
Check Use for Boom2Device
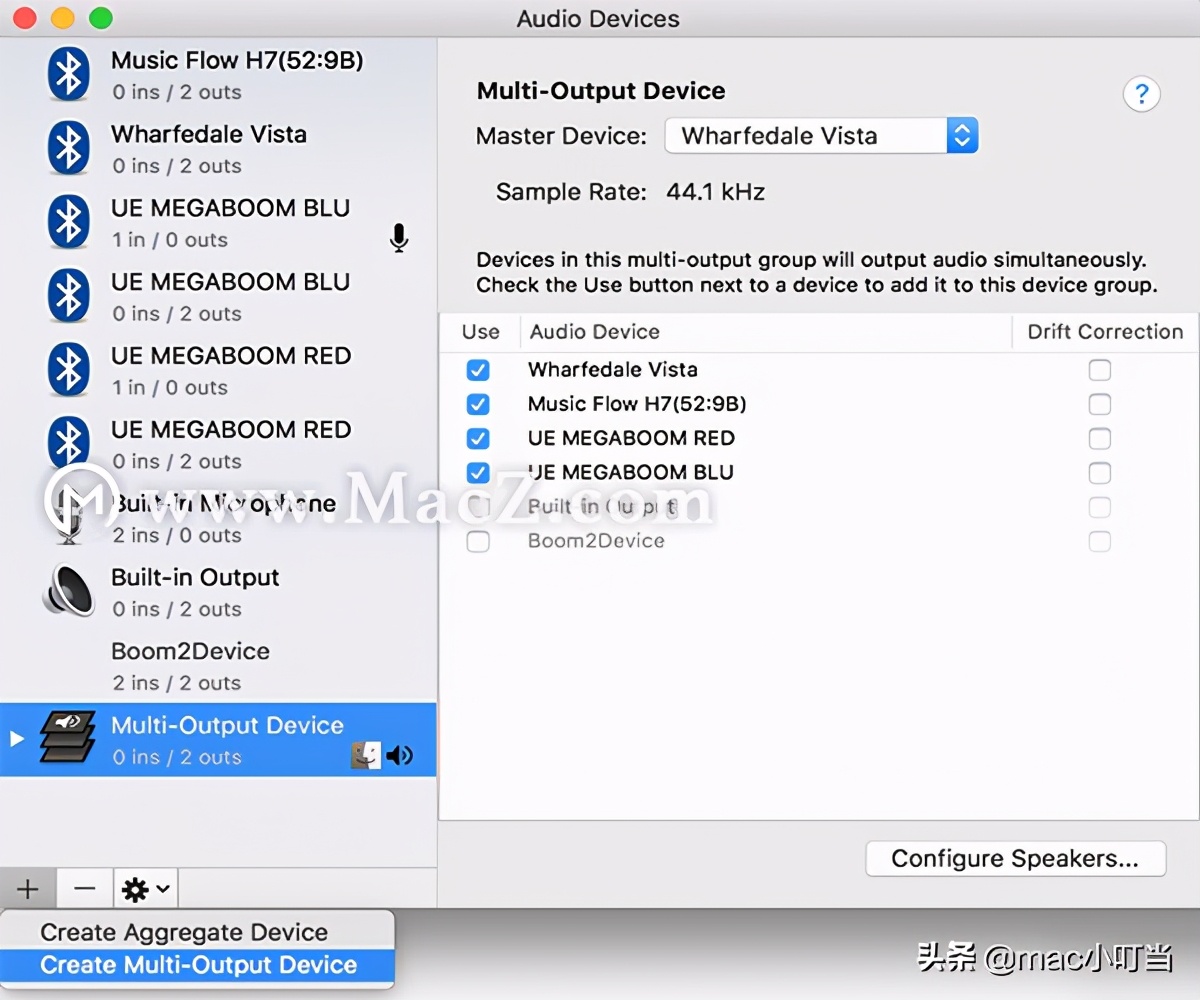click(x=478, y=541)
